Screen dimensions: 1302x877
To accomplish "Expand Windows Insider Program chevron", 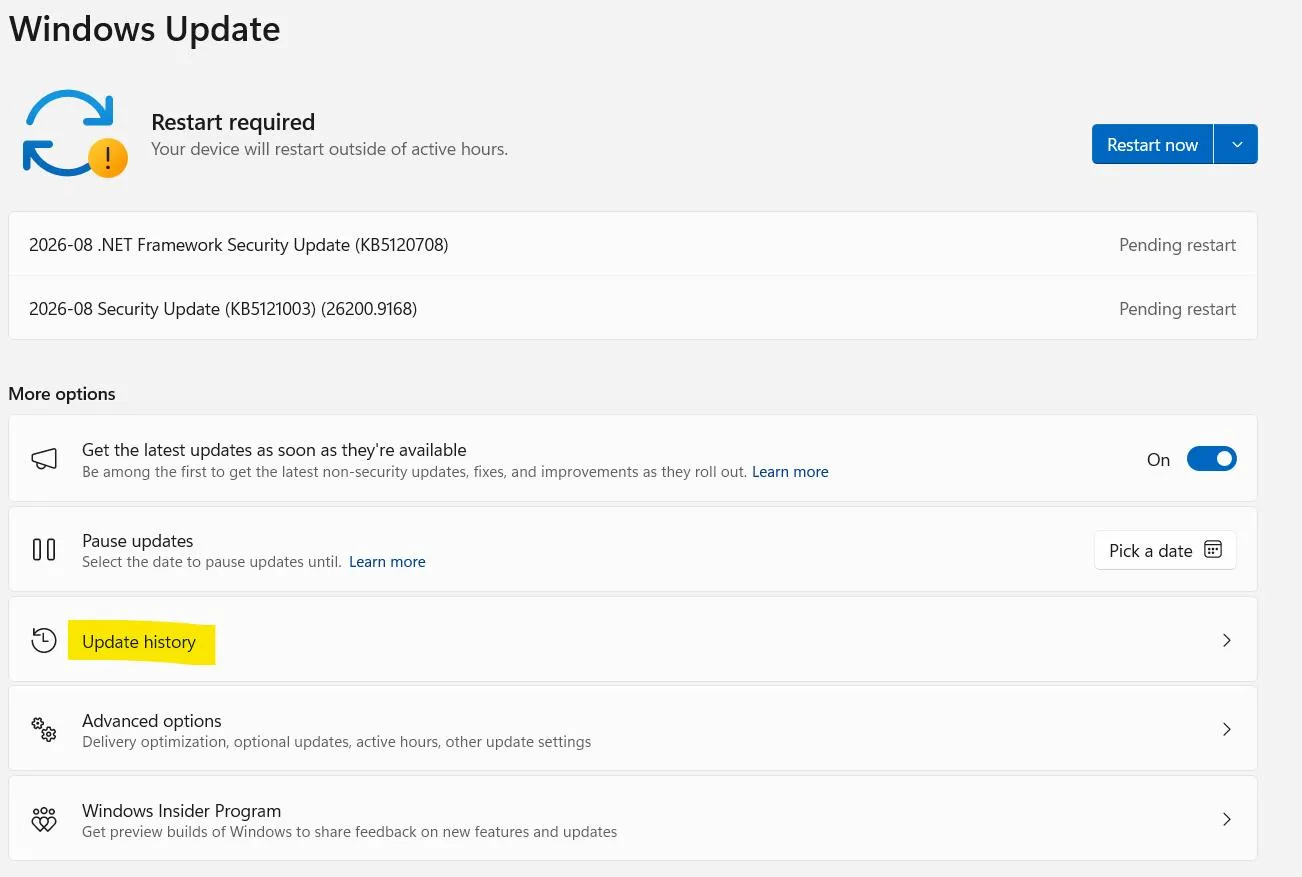I will click(x=1227, y=819).
